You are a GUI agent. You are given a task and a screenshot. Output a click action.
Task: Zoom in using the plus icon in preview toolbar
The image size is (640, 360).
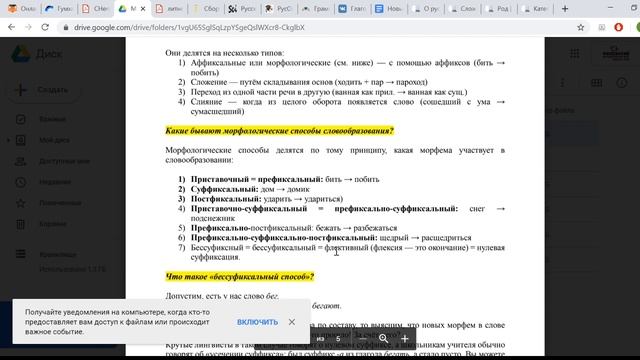pyautogui.click(x=404, y=339)
